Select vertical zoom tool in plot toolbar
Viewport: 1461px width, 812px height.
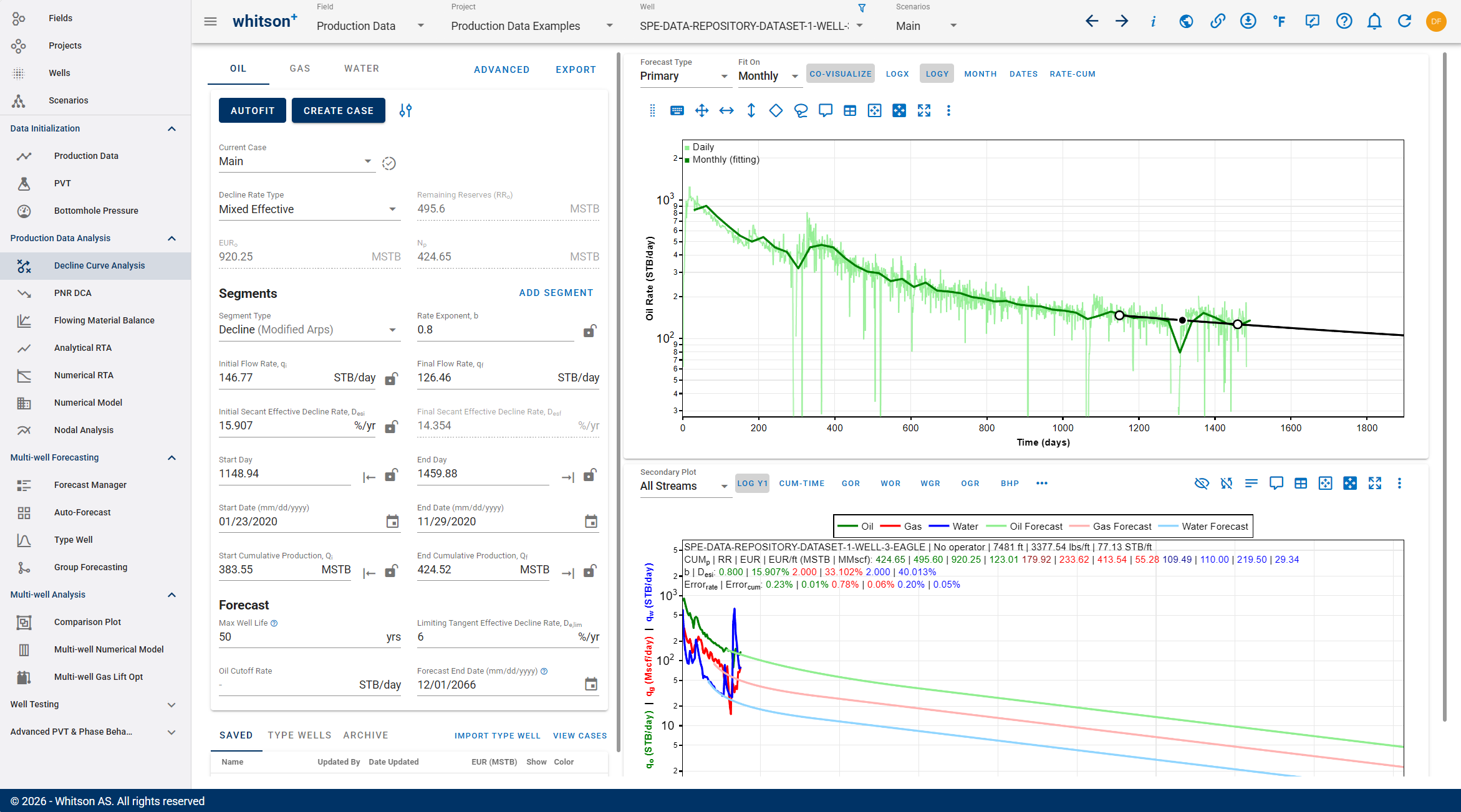click(x=751, y=111)
